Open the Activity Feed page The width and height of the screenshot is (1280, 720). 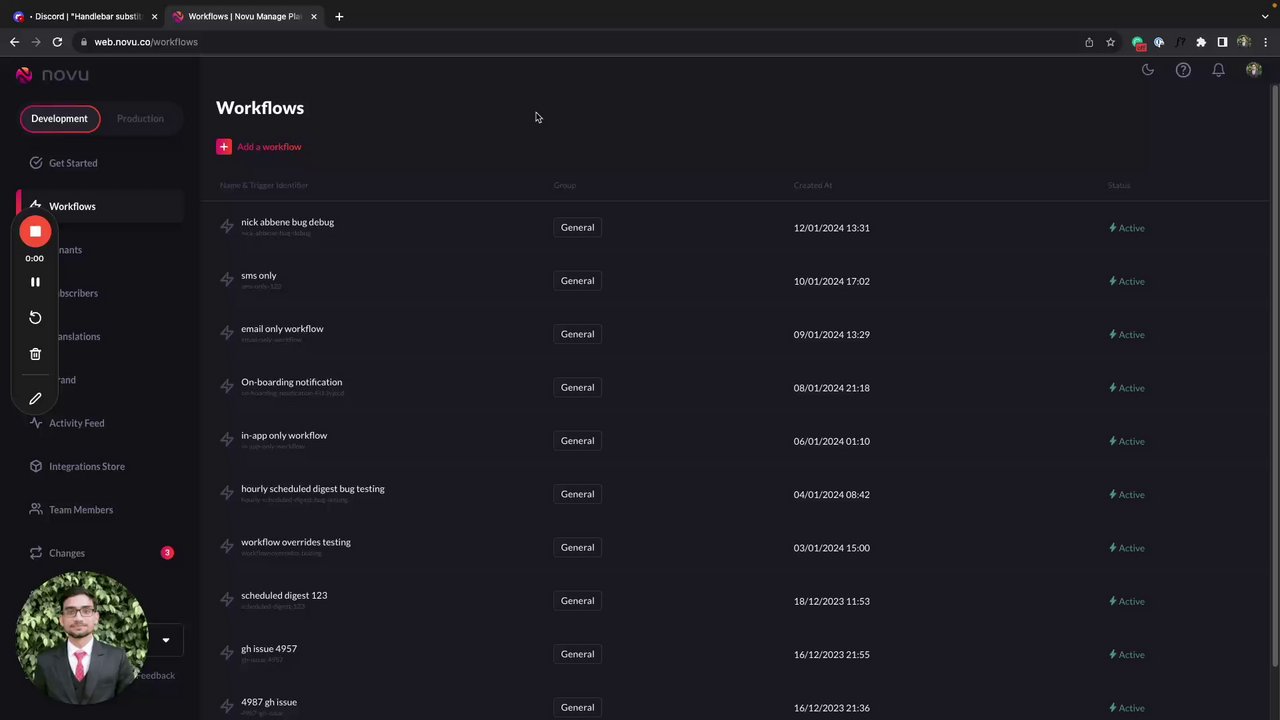click(77, 423)
